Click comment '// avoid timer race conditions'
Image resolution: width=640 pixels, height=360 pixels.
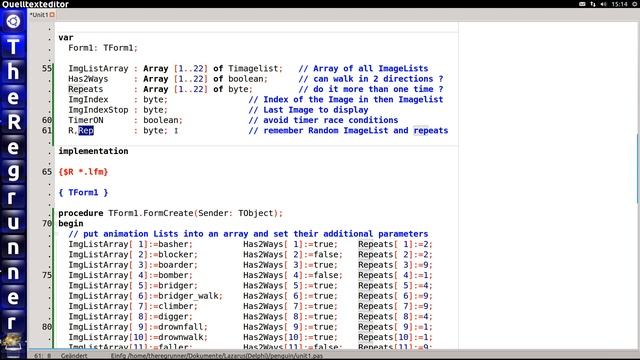323,120
